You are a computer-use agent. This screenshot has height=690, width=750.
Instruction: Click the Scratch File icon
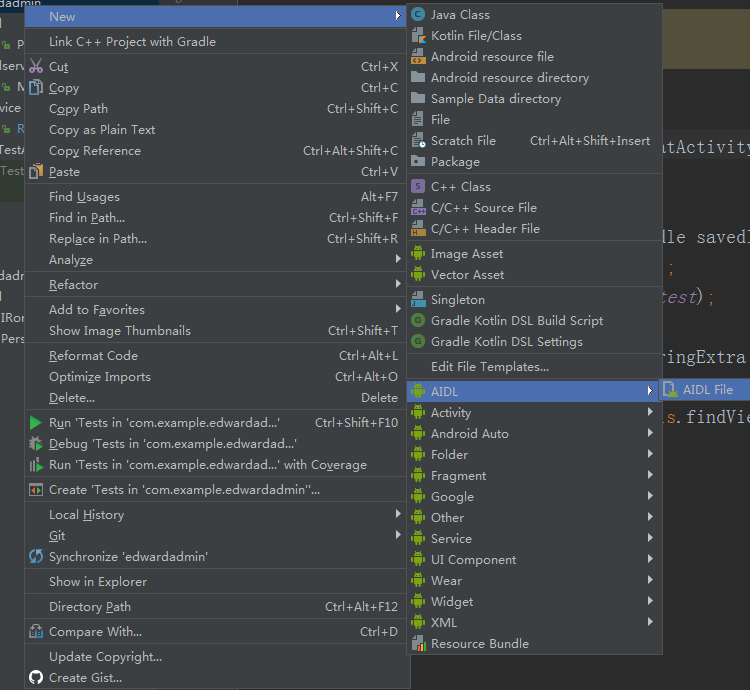[x=418, y=141]
